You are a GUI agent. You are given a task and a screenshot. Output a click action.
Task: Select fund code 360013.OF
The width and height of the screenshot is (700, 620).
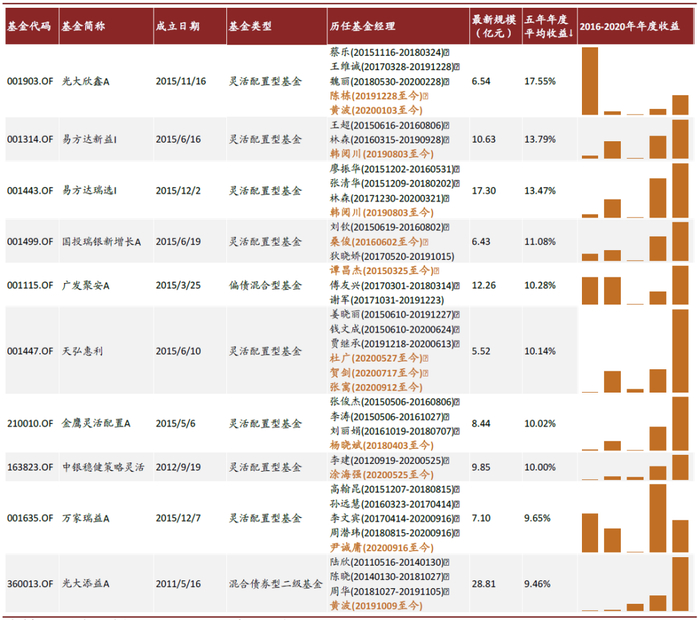coord(30,583)
